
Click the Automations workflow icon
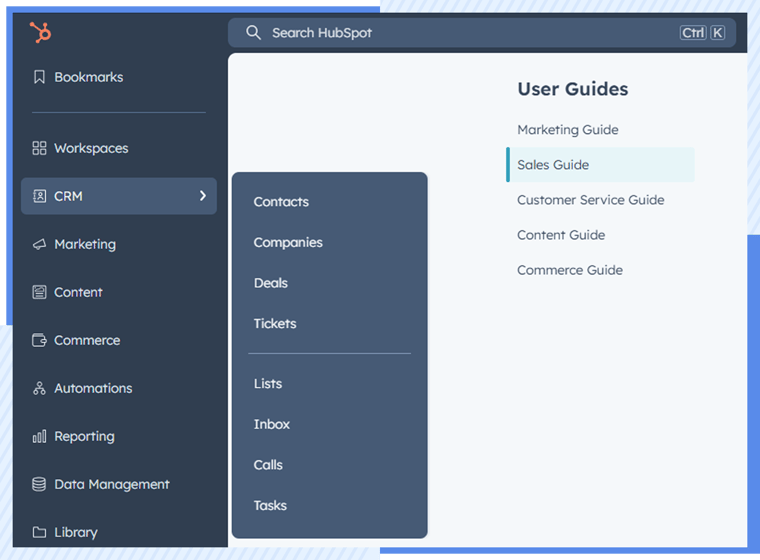pos(39,388)
